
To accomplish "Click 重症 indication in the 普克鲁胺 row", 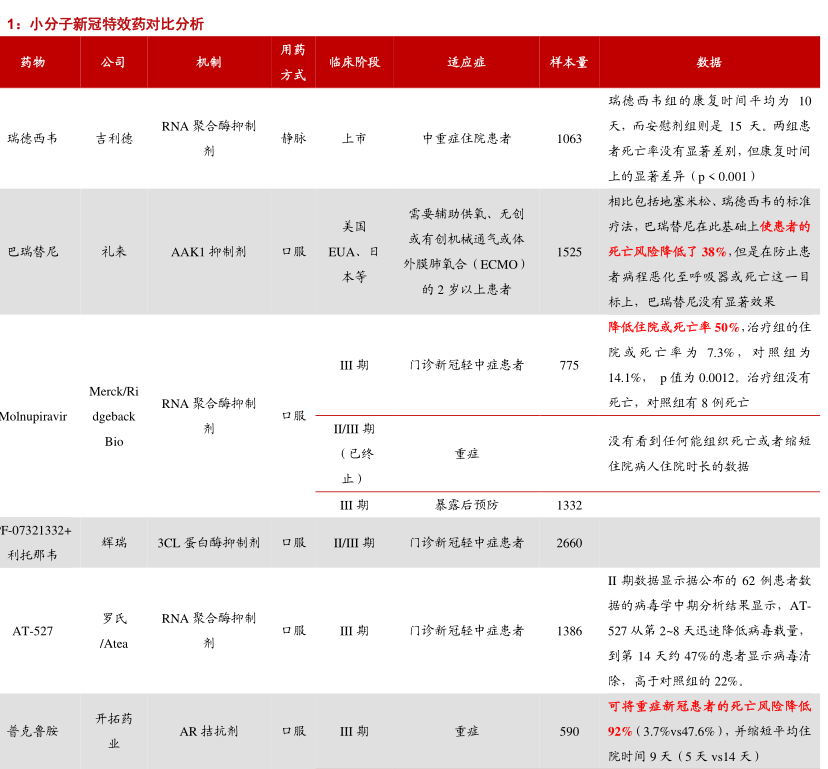I will pos(466,731).
